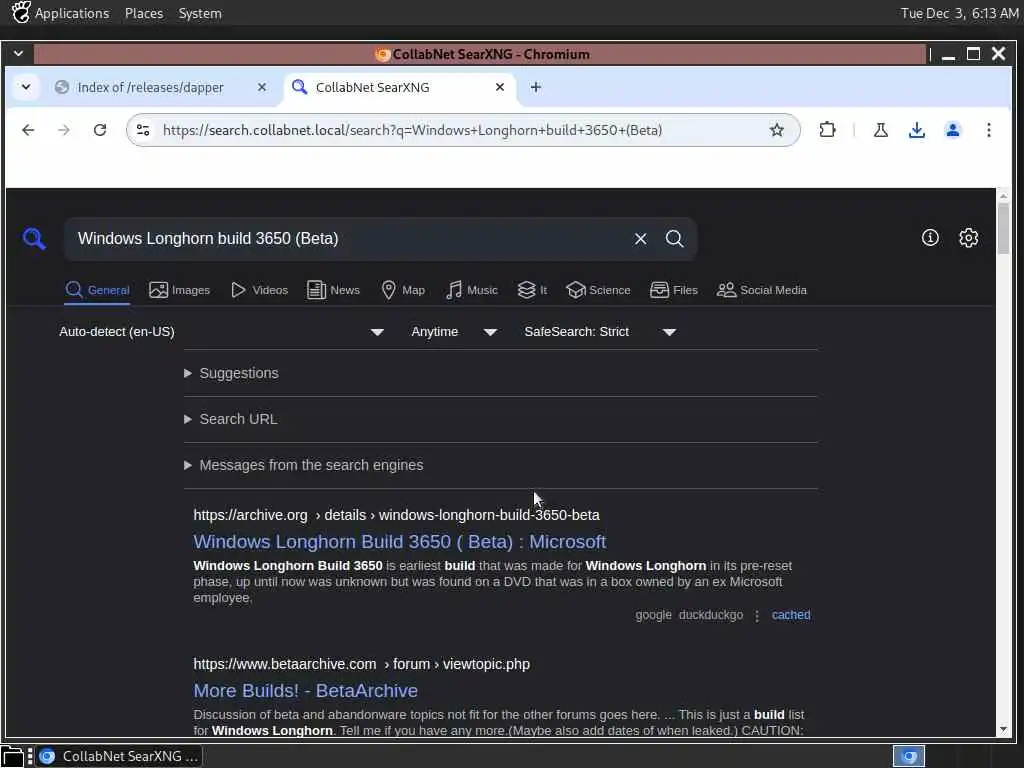1024x768 pixels.
Task: Expand Messages from the search engines
Action: [304, 465]
